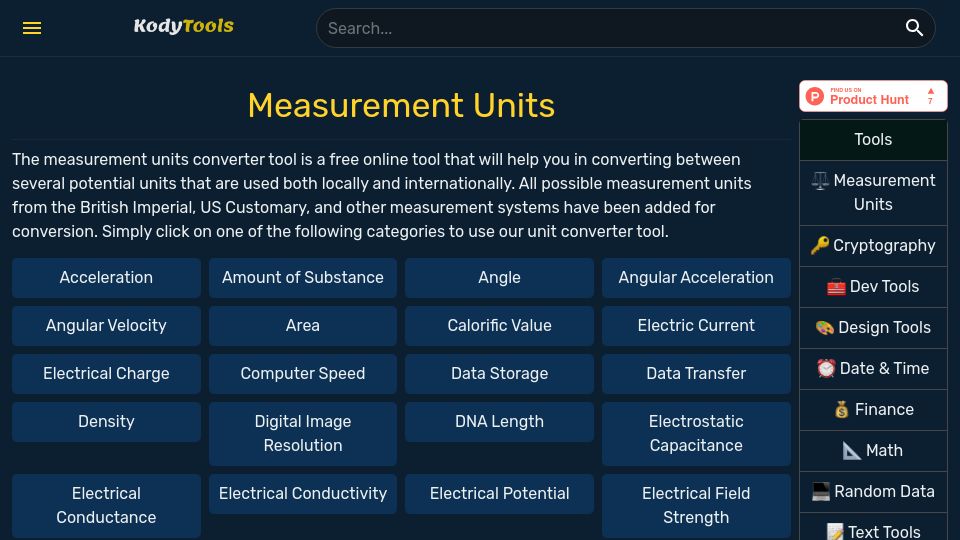The height and width of the screenshot is (540, 960).
Task: Open the Electrical Charge converter
Action: 107,373
